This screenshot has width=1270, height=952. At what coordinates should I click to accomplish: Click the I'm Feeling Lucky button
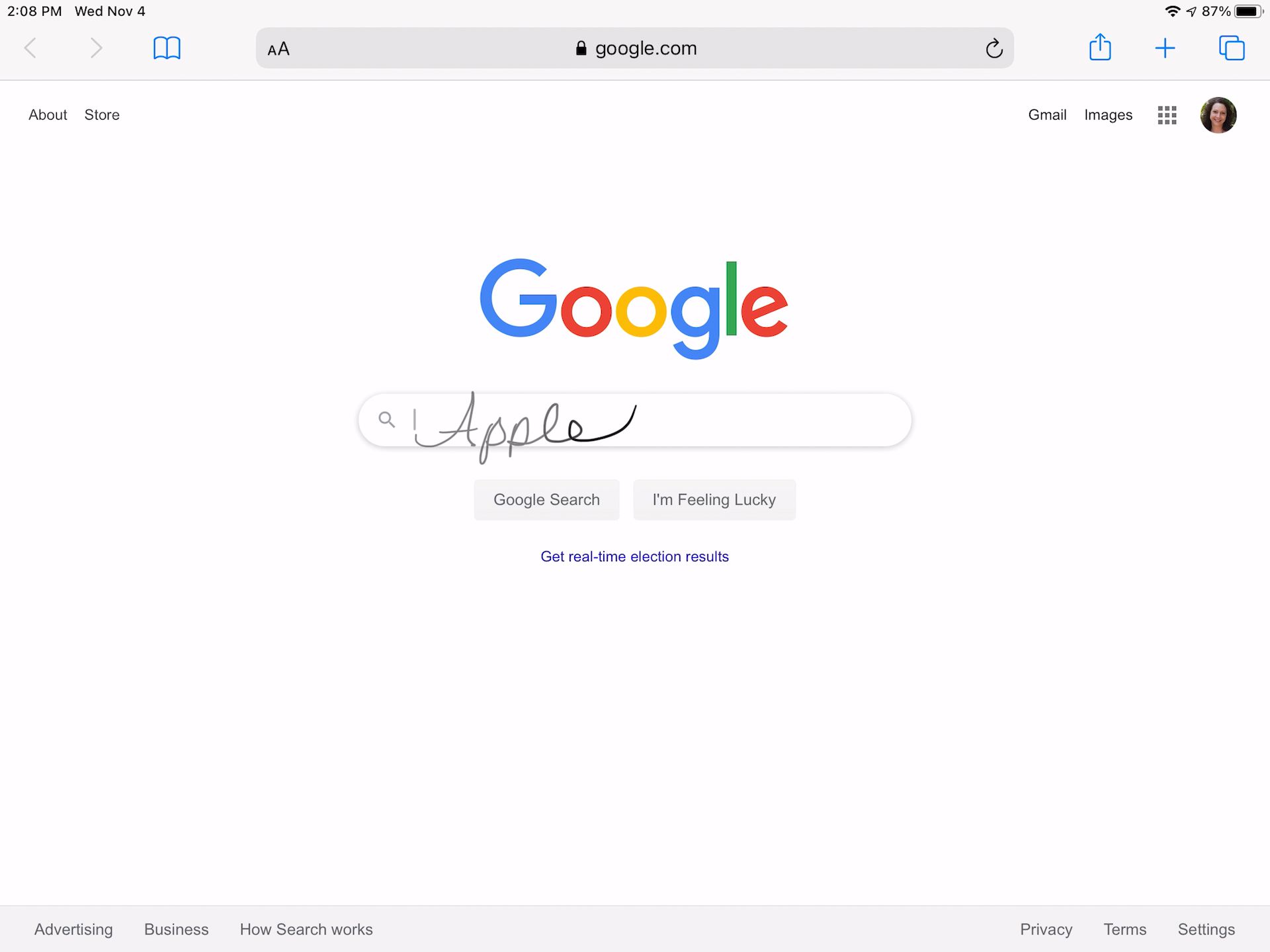point(714,500)
